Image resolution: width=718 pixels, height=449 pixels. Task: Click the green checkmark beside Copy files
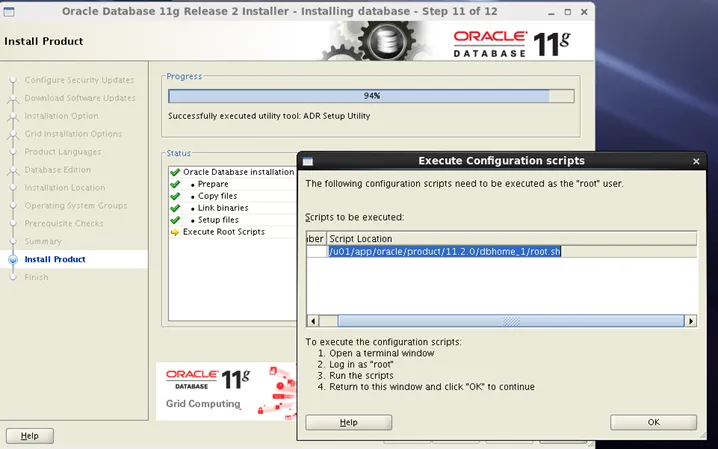(x=175, y=196)
